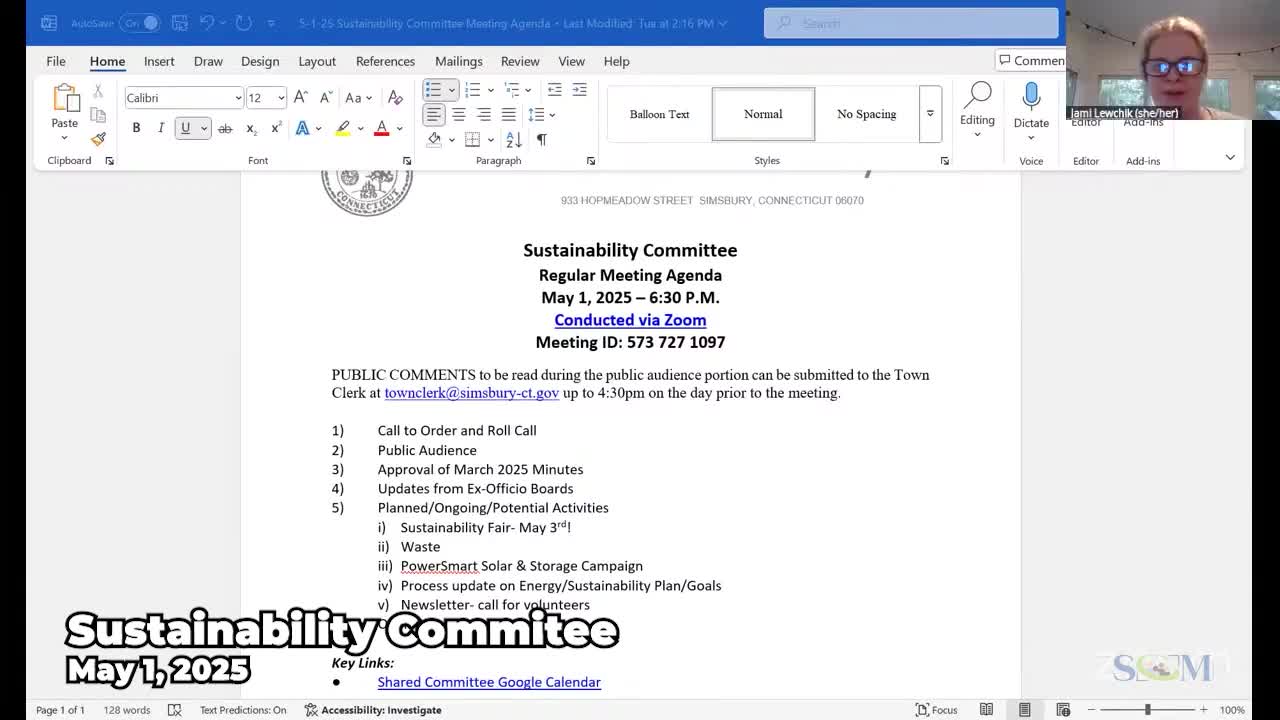Increase paragraph indent
Image resolution: width=1280 pixels, height=720 pixels.
click(x=579, y=90)
